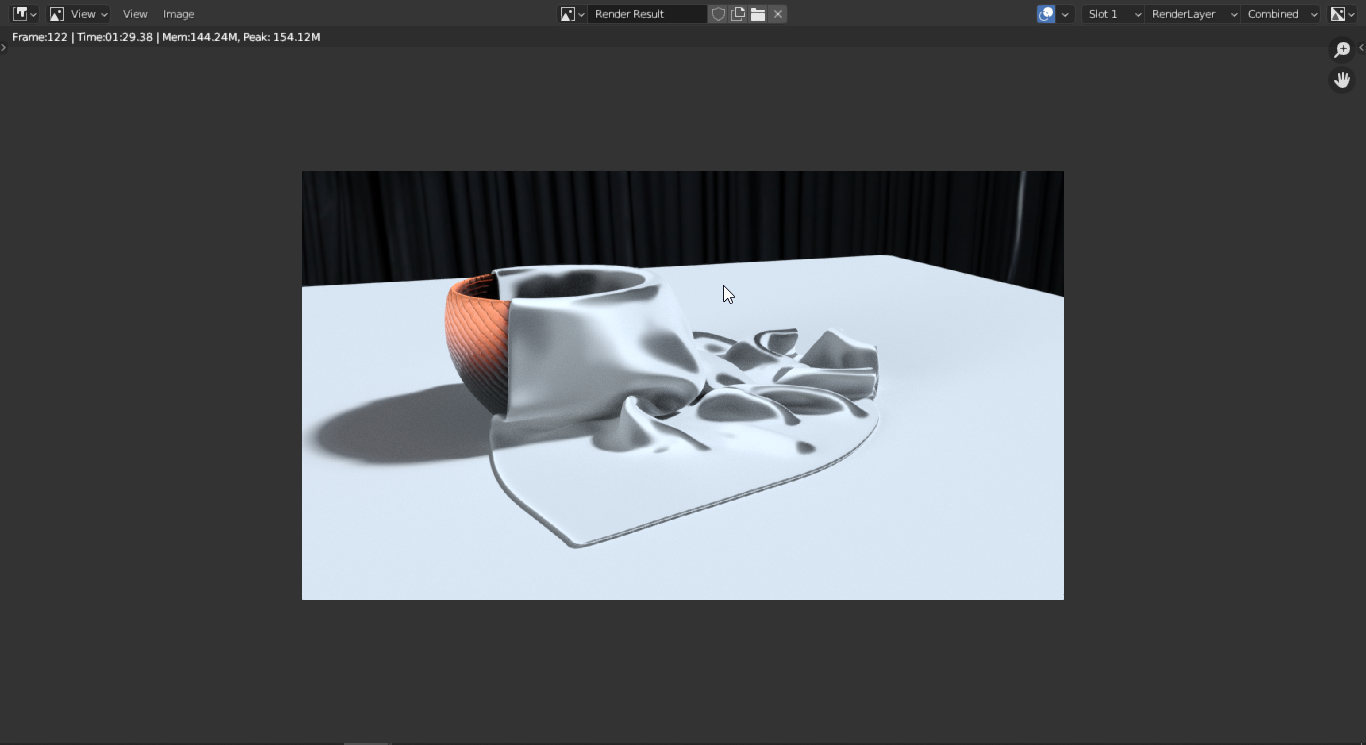
Task: Open an image using the folder icon
Action: pyautogui.click(x=758, y=14)
